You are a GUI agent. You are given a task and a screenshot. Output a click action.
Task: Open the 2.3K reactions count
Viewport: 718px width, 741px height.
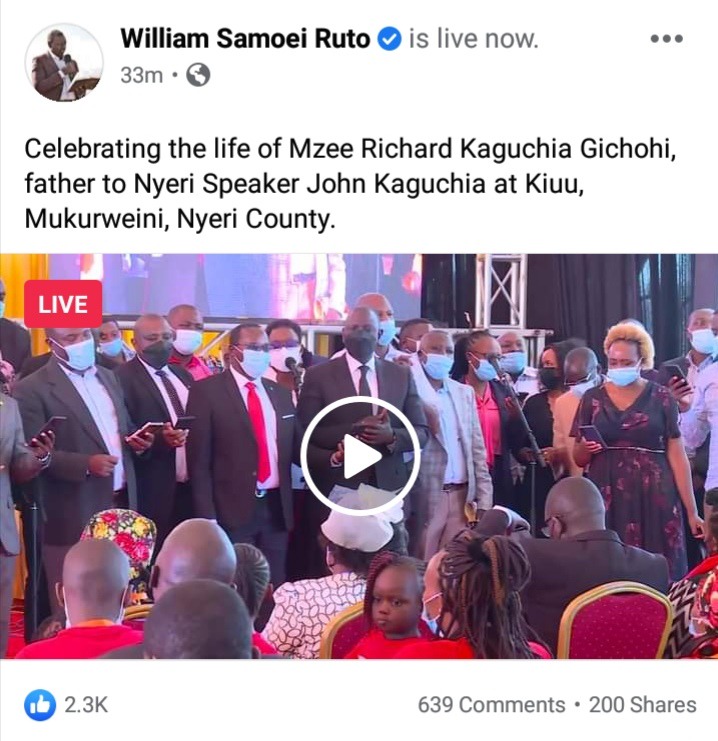(86, 705)
